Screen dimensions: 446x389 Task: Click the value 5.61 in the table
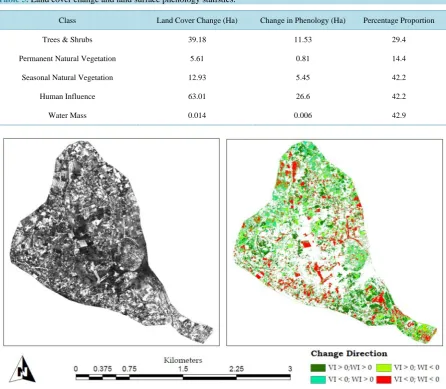[x=197, y=58]
